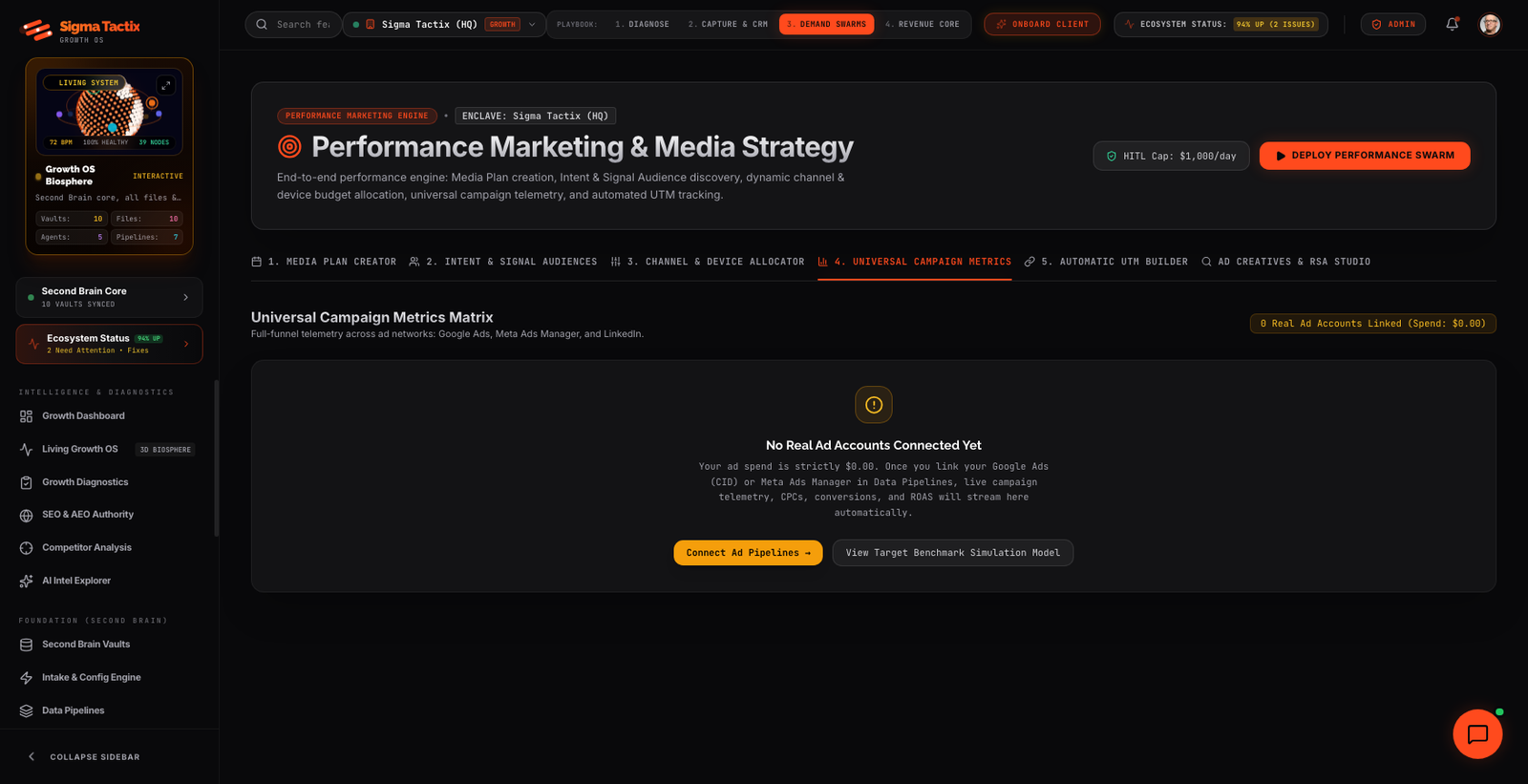Click the Intent & Signal Audiences people icon
Image resolution: width=1528 pixels, height=784 pixels.
coord(414,262)
